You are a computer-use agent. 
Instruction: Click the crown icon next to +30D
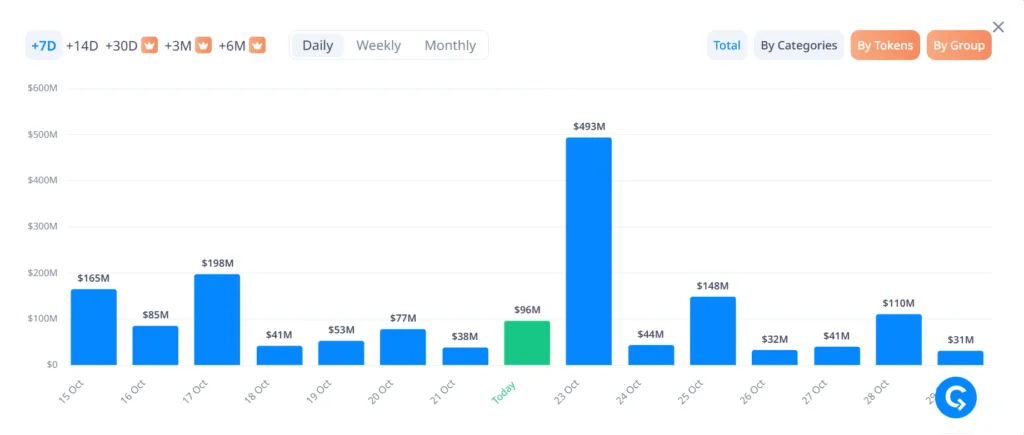click(x=150, y=45)
